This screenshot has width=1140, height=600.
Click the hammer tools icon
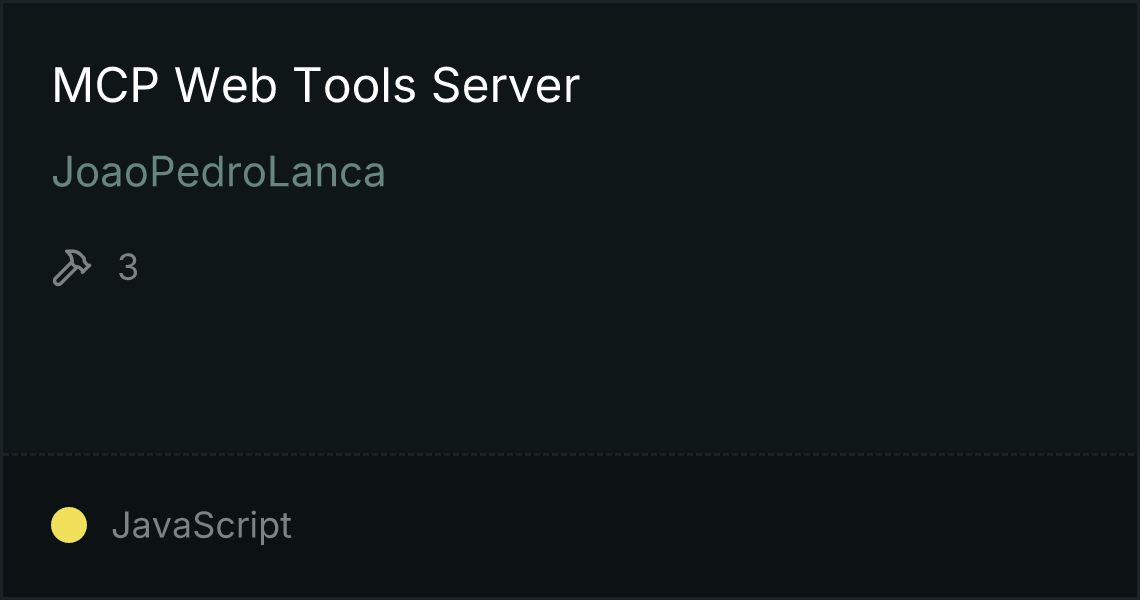72,267
